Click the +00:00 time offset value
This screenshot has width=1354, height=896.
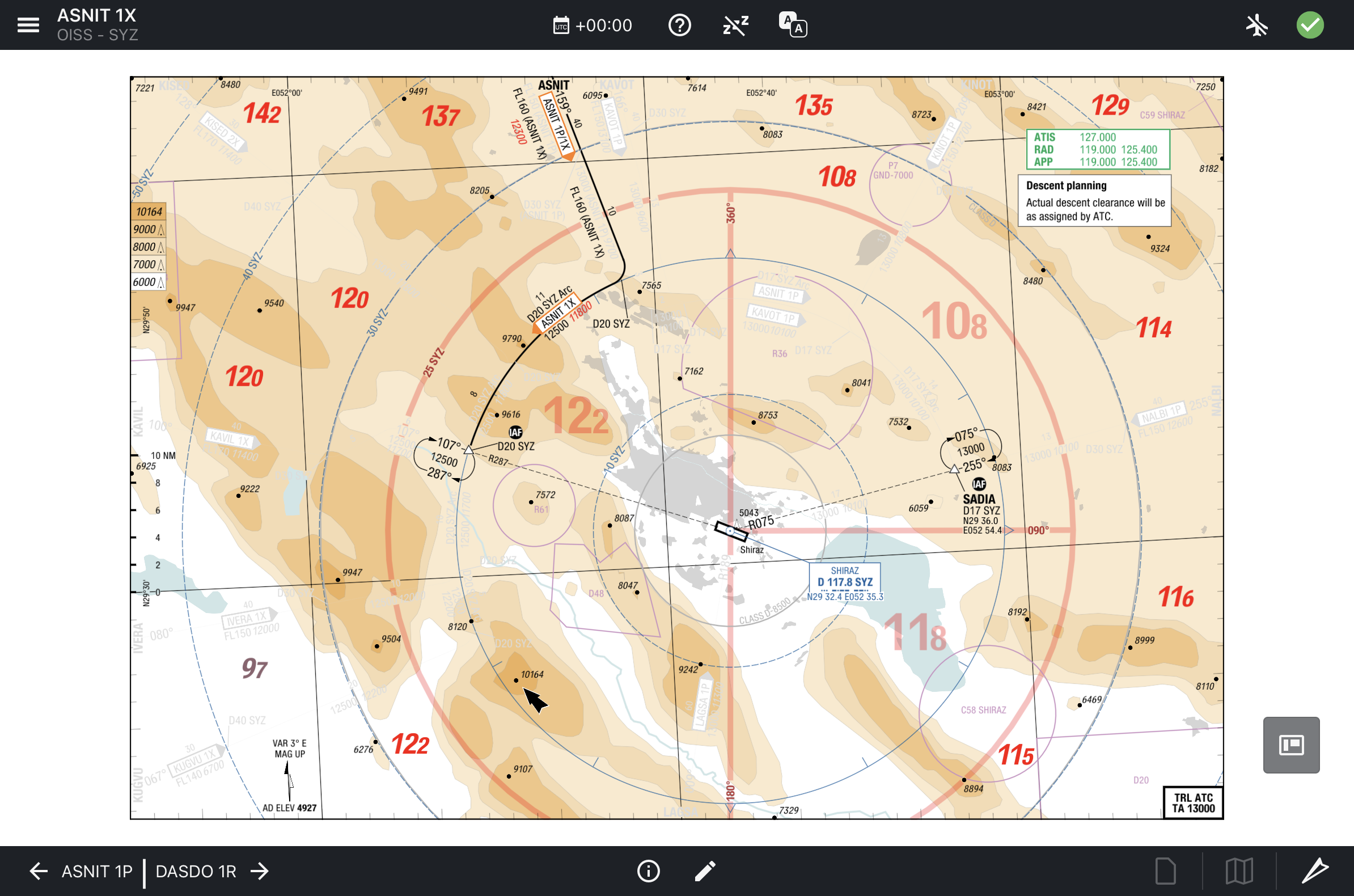(x=603, y=26)
